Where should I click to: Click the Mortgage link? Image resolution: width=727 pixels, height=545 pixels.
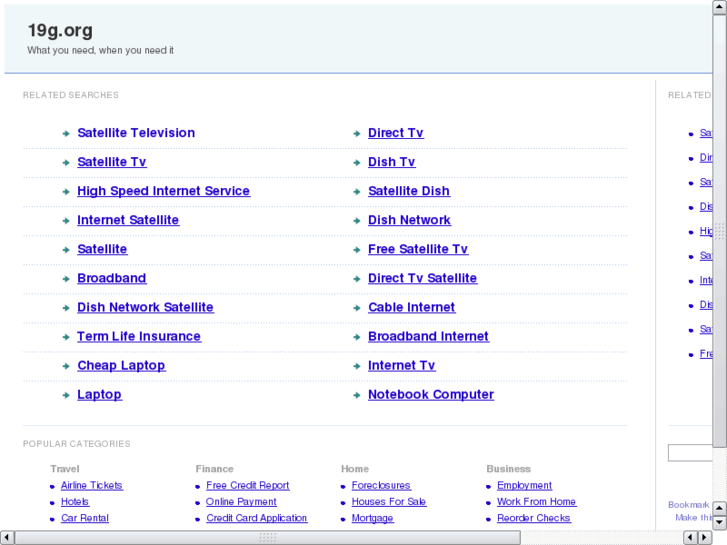point(373,519)
